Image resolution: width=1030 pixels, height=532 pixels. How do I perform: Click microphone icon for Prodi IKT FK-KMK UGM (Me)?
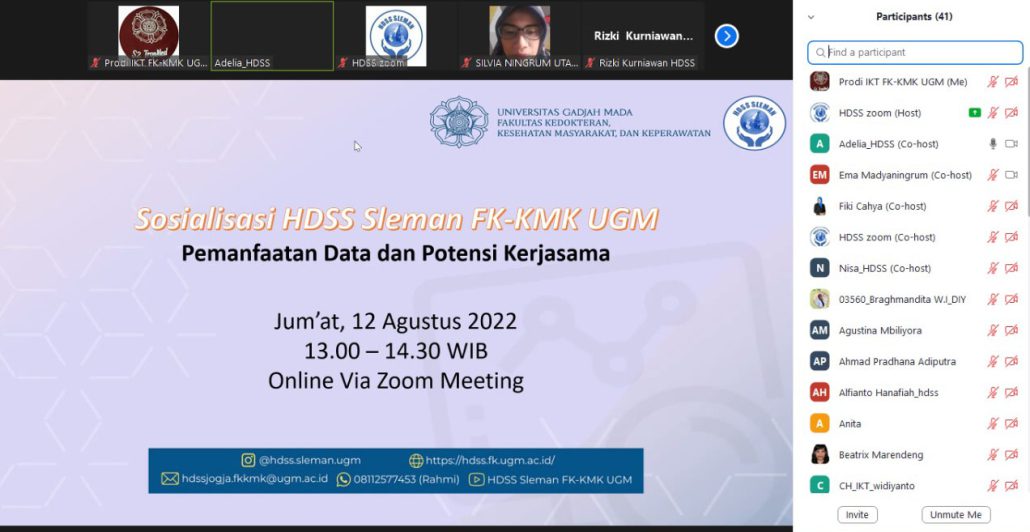click(x=993, y=81)
